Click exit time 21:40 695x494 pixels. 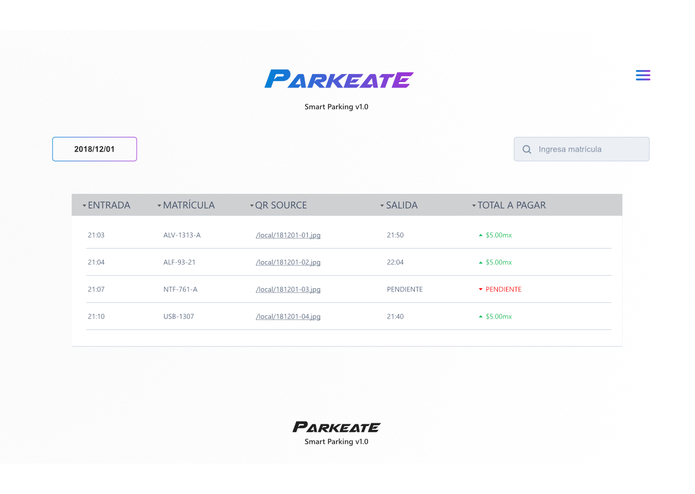tap(395, 316)
